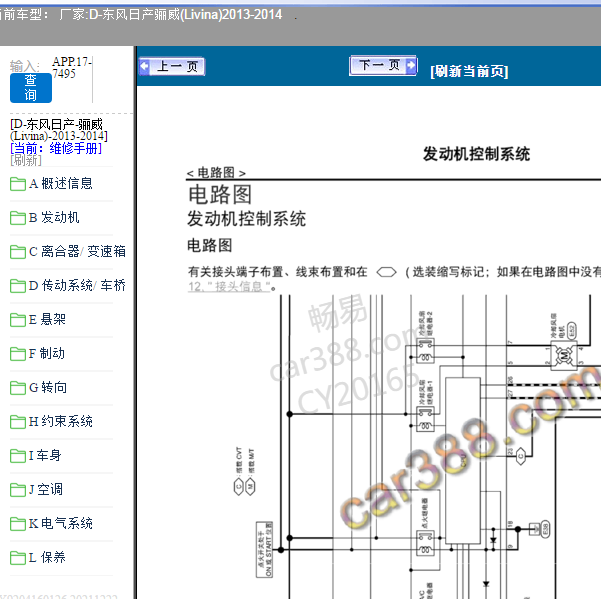Viewport: 601px width, 599px height.
Task: Open folder icon for A 概述信息
Action: [18, 184]
